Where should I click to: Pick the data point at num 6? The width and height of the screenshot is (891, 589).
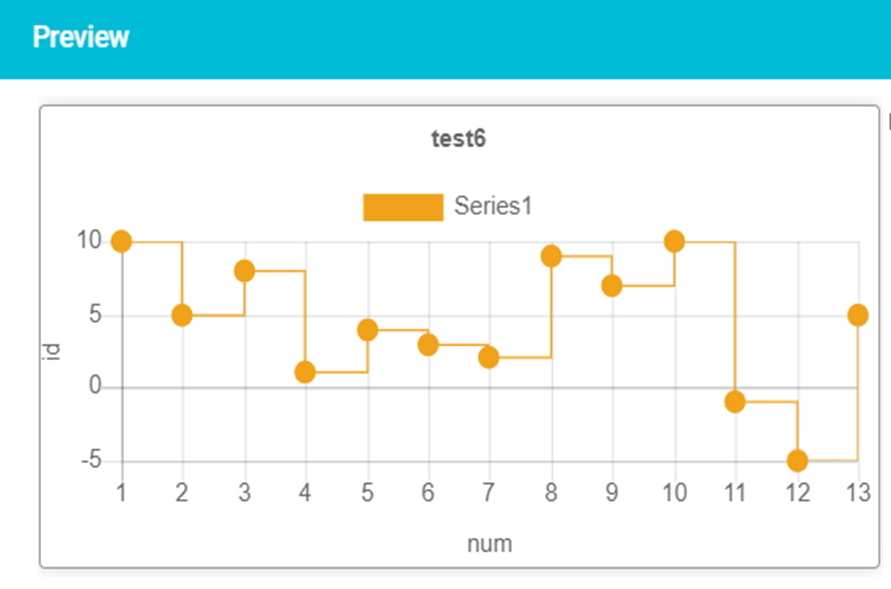point(428,345)
